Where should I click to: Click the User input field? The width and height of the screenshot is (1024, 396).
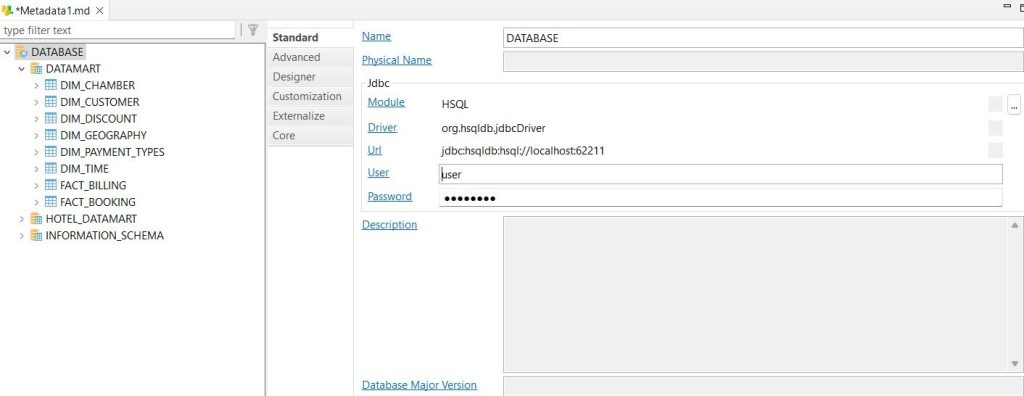(720, 174)
